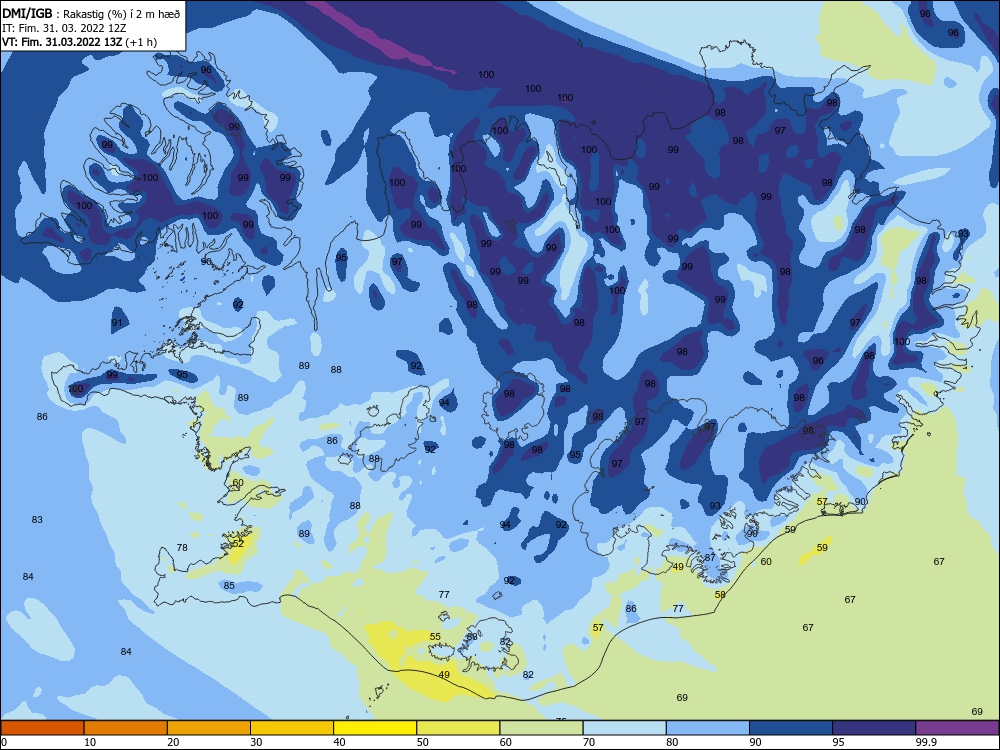Viewport: 1000px width, 750px height.
Task: Click the '83' humidity value over the sea
Action: (37, 520)
